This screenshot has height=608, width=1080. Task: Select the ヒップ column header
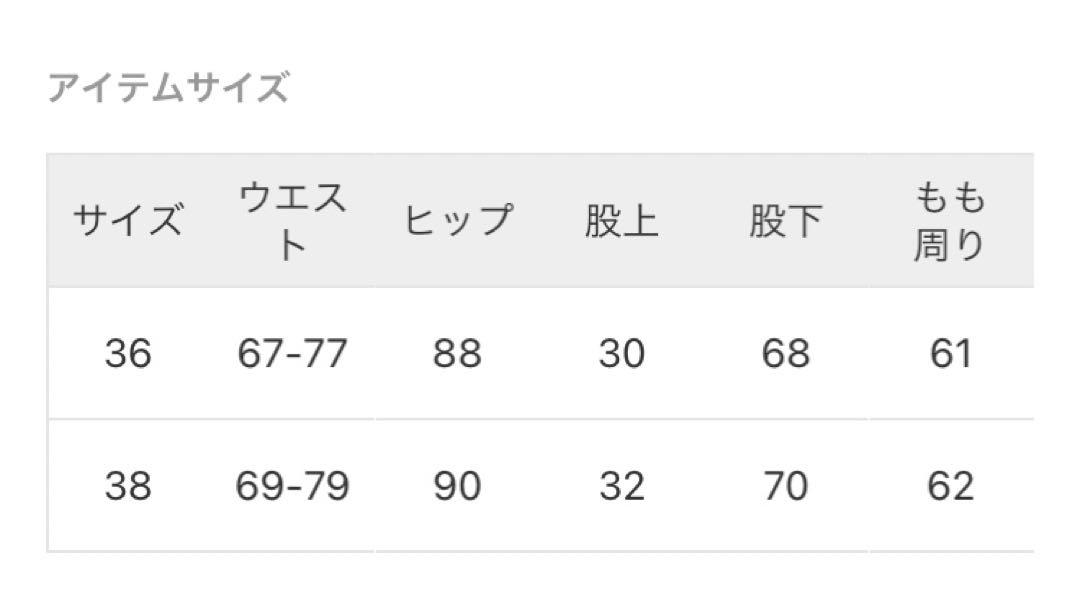coord(458,220)
